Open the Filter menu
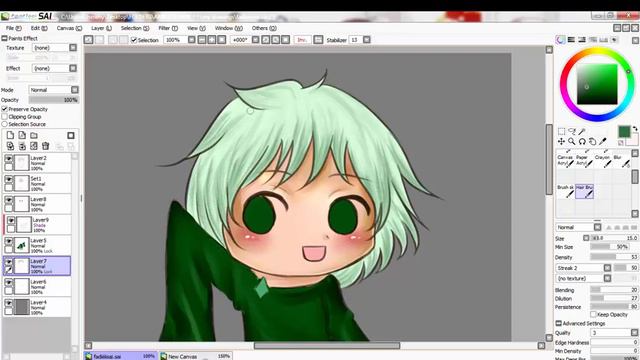The height and width of the screenshot is (360, 640). (x=168, y=28)
